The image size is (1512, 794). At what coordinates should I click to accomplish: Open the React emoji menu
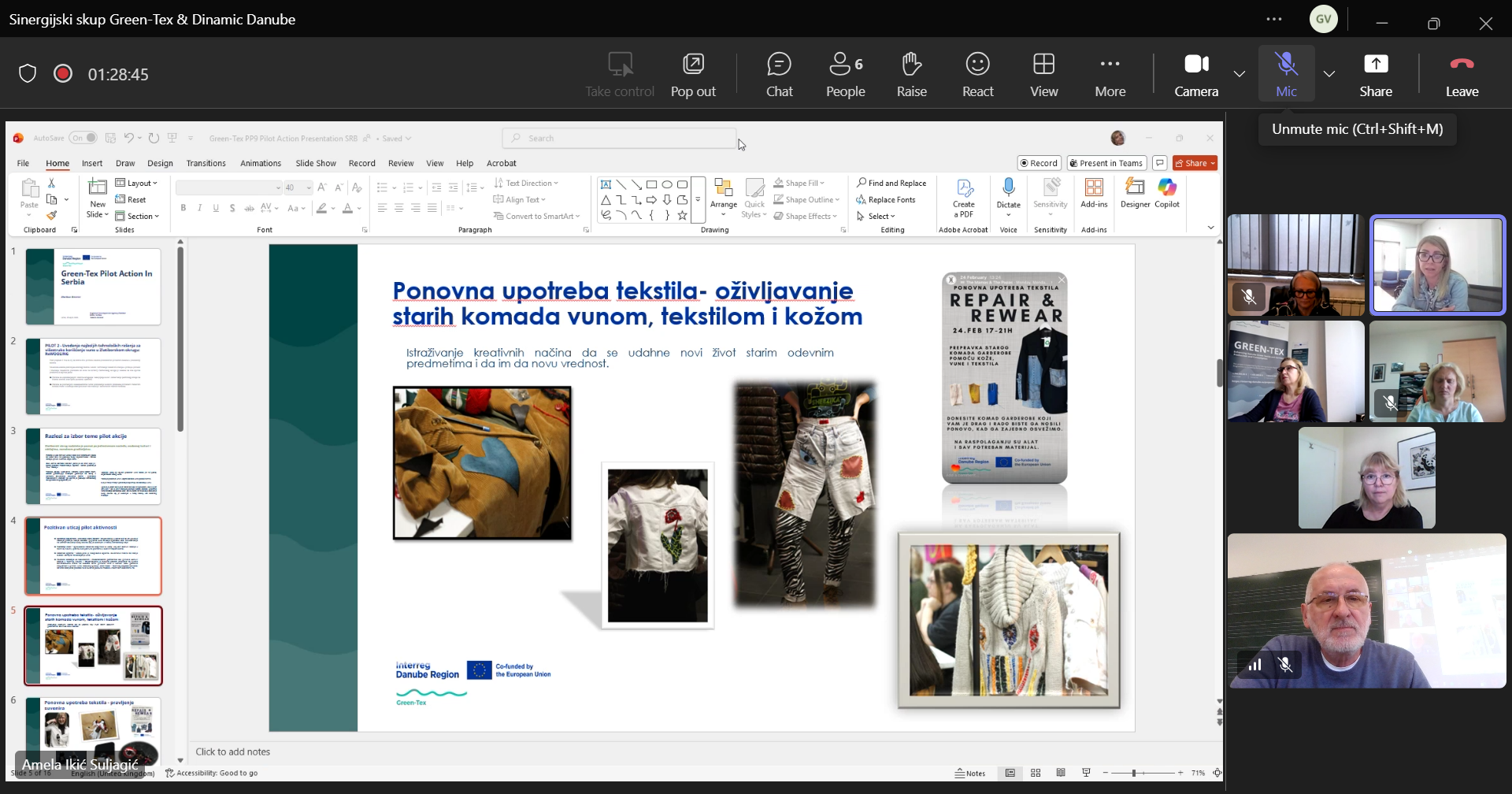coord(977,74)
